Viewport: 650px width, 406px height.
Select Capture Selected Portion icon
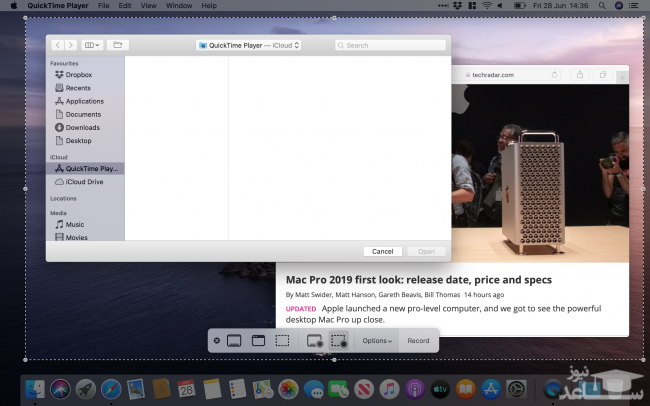point(283,341)
